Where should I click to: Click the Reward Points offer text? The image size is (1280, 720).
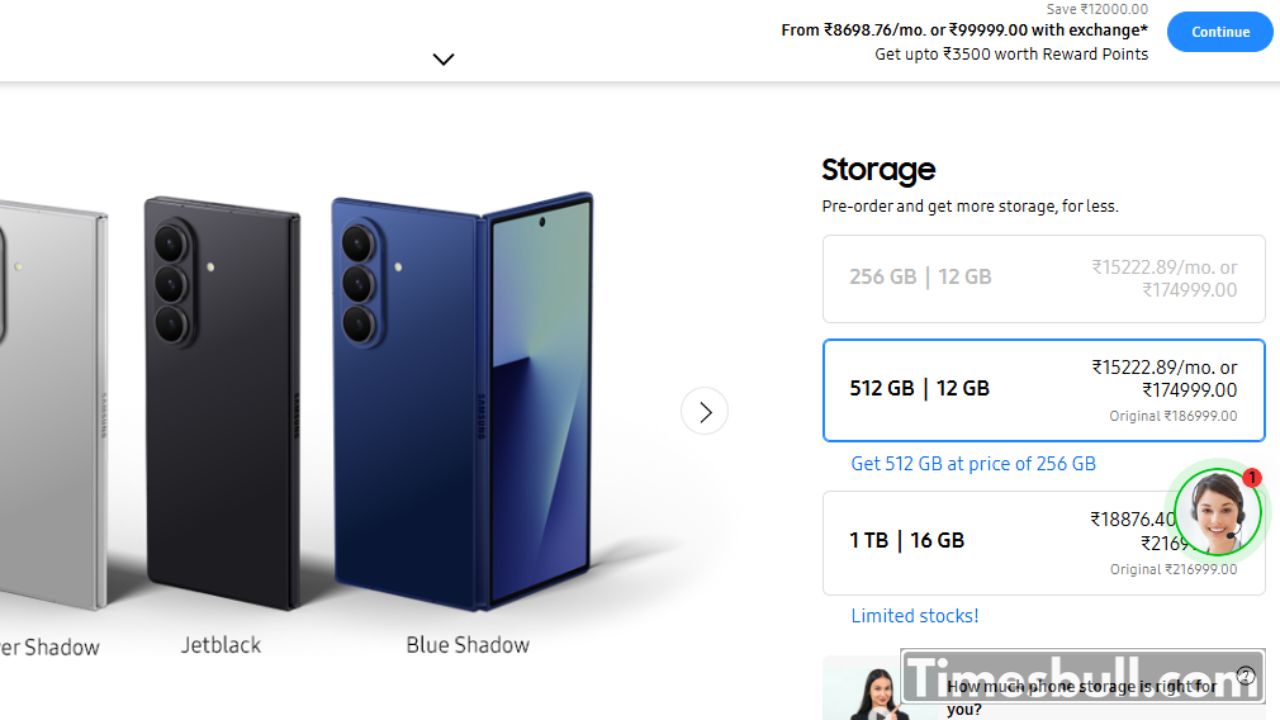[1010, 54]
